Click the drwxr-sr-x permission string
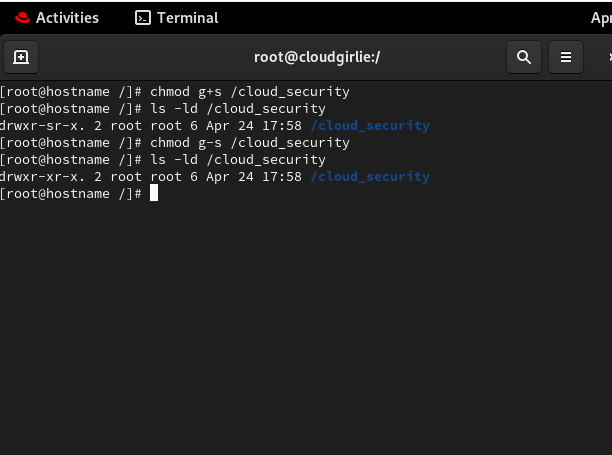The image size is (612, 455). 42,126
